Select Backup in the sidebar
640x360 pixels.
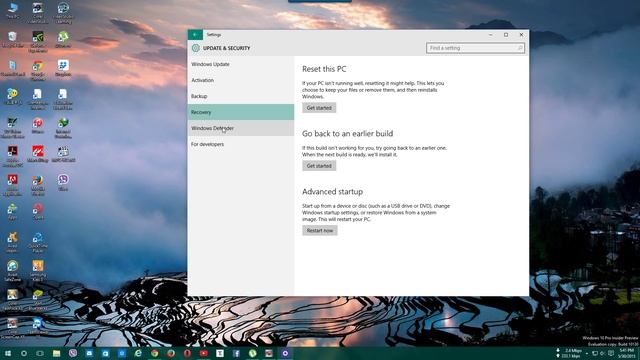241,96
